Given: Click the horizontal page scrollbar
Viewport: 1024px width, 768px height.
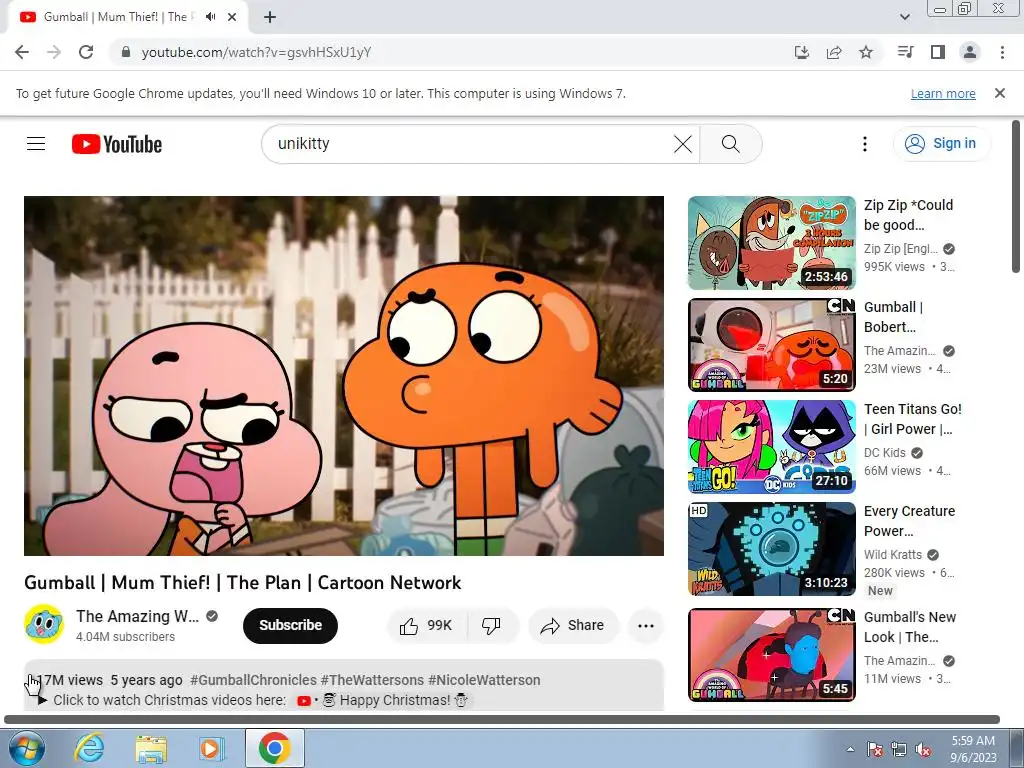Looking at the screenshot, I should [502, 720].
